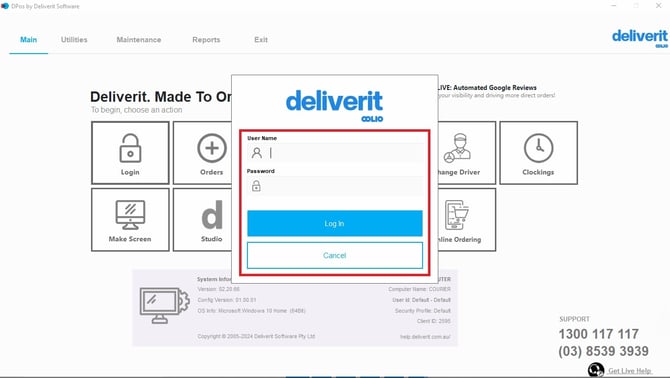Minimize the DPos window

(x=614, y=6)
